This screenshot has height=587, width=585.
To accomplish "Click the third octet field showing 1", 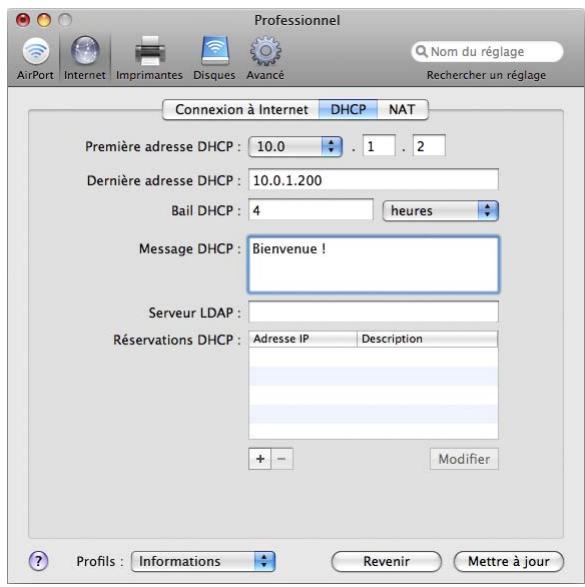I will [x=379, y=146].
